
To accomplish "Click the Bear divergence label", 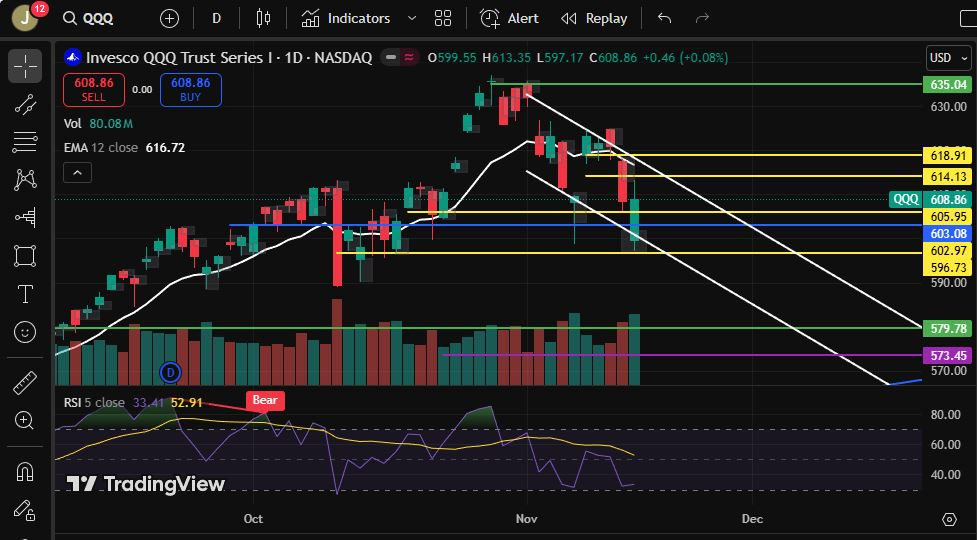I will 265,400.
